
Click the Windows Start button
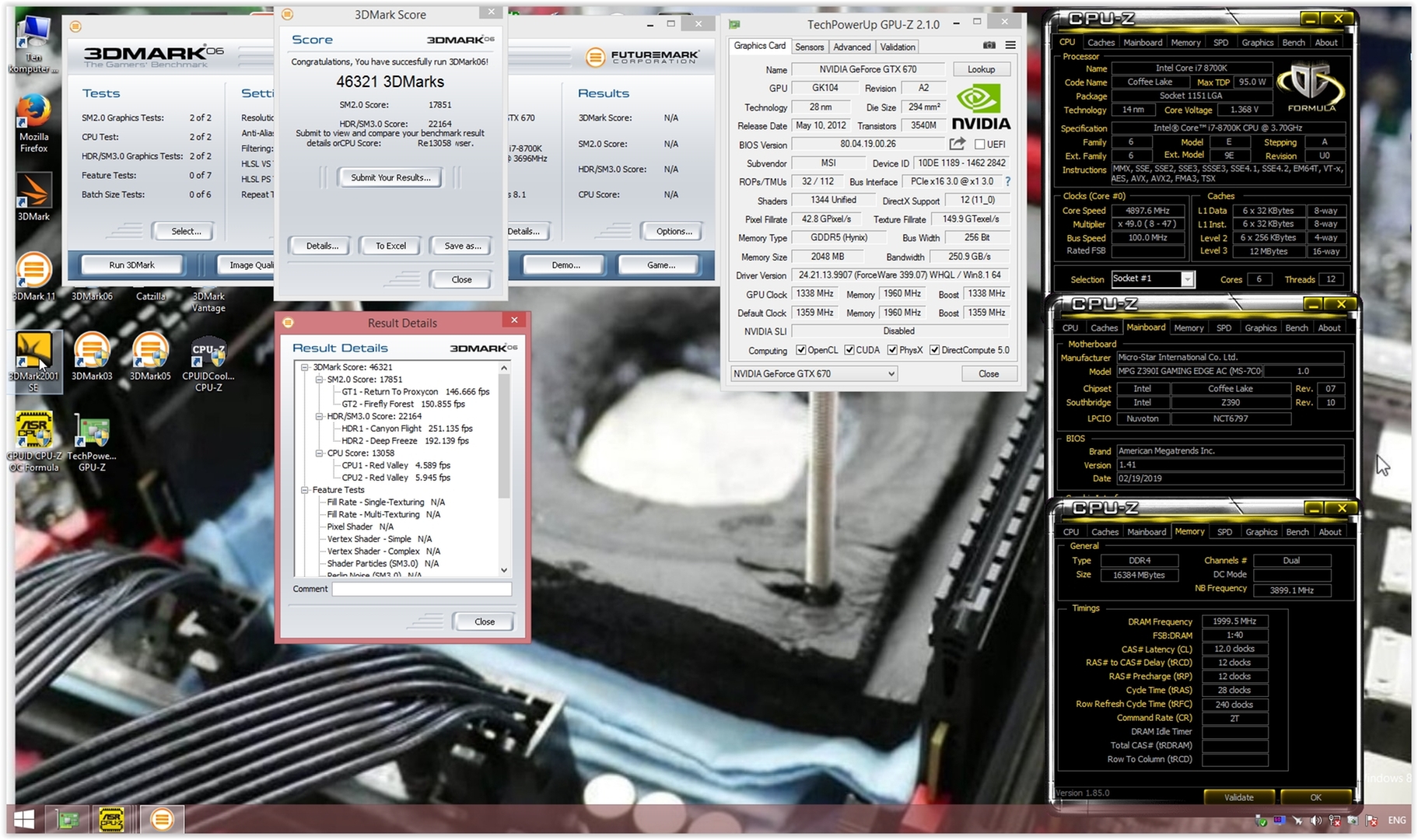click(24, 819)
